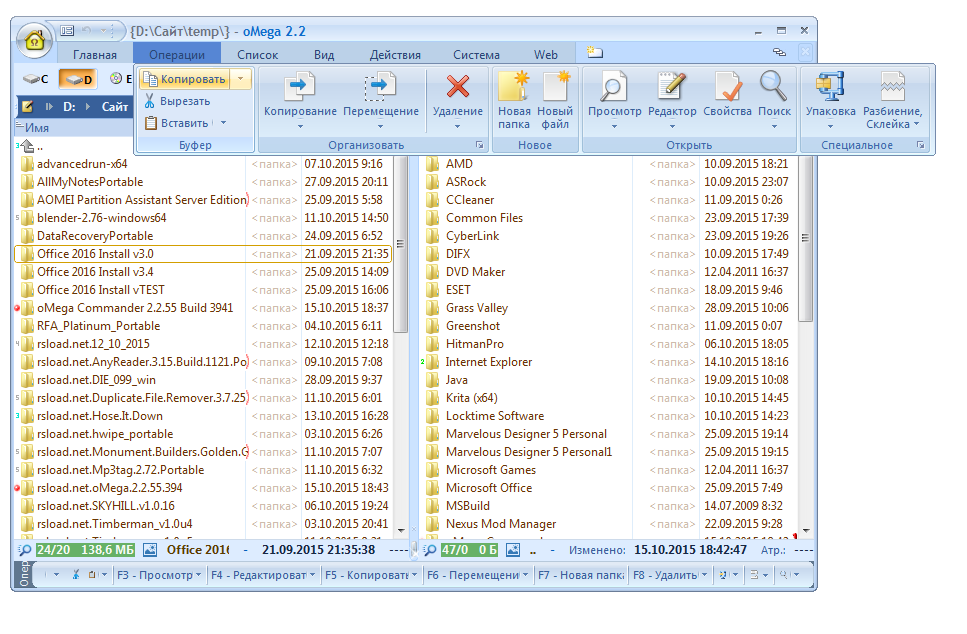
Task: Select 'rsload.net.Hose.It.Down' folder
Action: pyautogui.click(x=202, y=416)
